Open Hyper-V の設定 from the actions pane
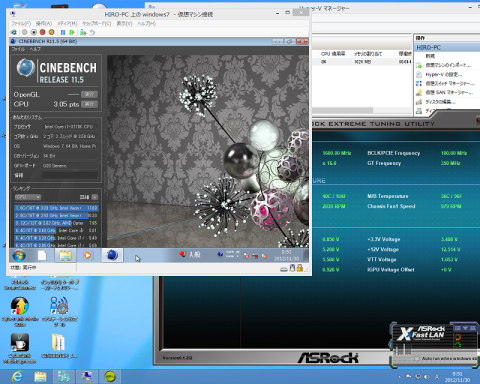The width and height of the screenshot is (480, 384). tap(443, 74)
